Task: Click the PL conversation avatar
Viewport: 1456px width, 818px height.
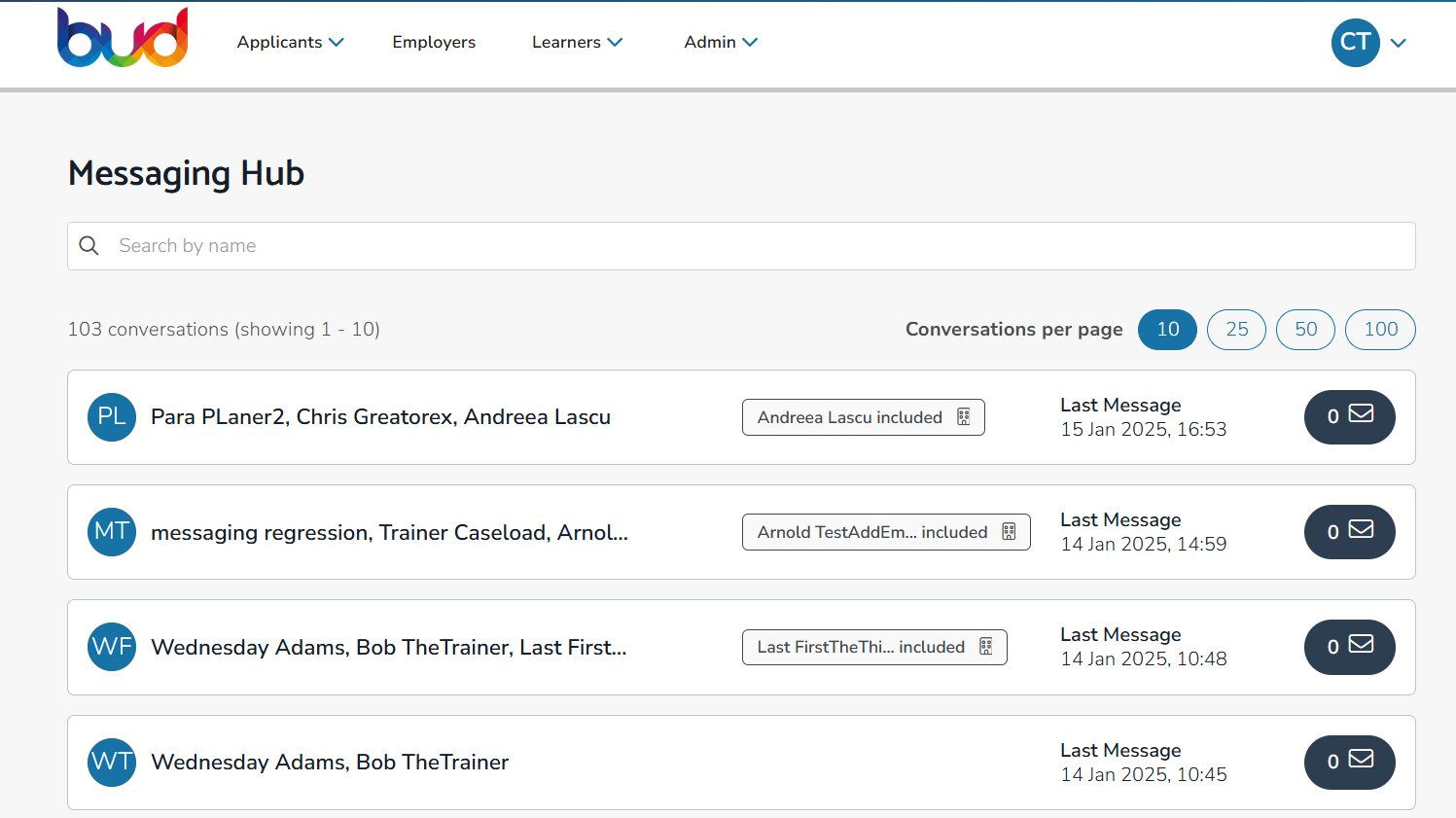Action: tap(111, 416)
